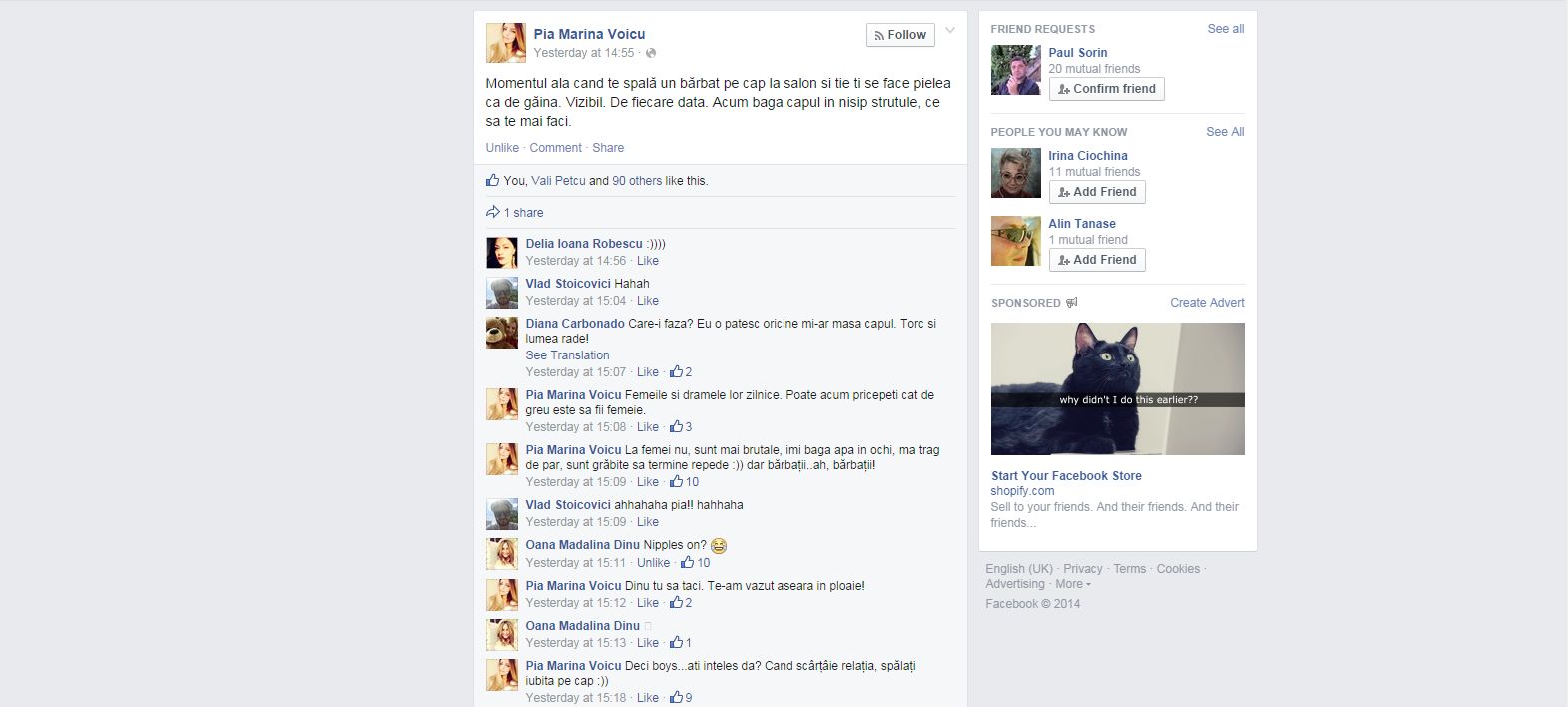
Task: Follow Pia Marina Voicu
Action: (x=900, y=35)
